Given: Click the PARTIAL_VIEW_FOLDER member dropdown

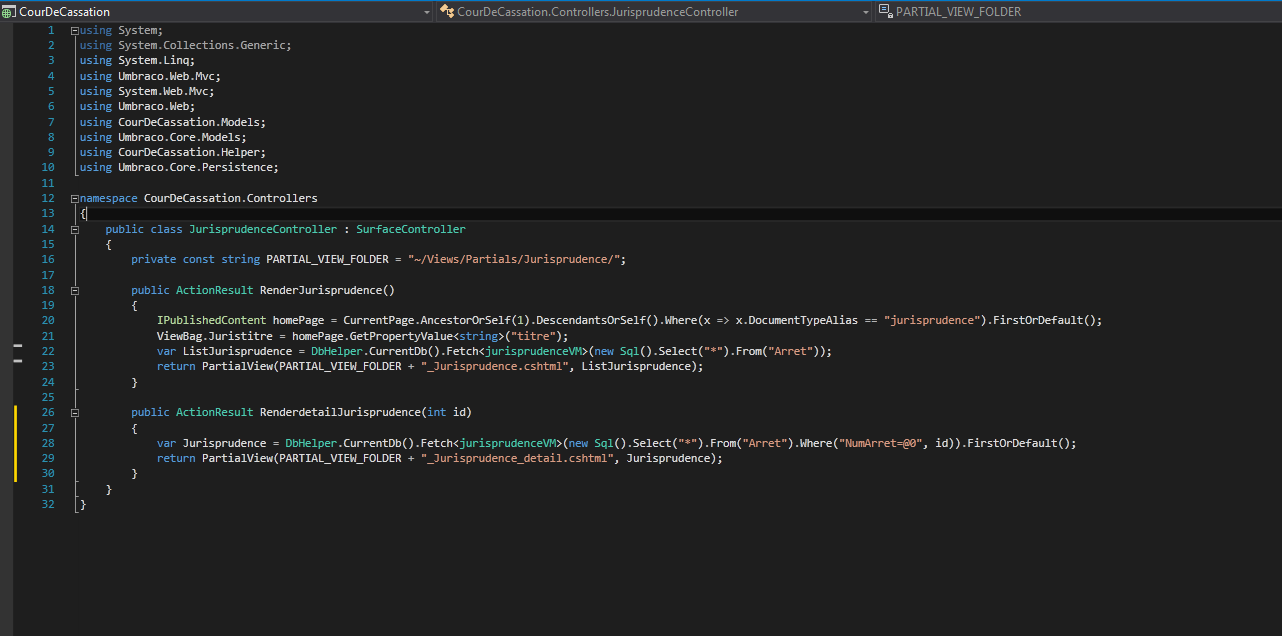Looking at the screenshot, I should coord(1078,11).
